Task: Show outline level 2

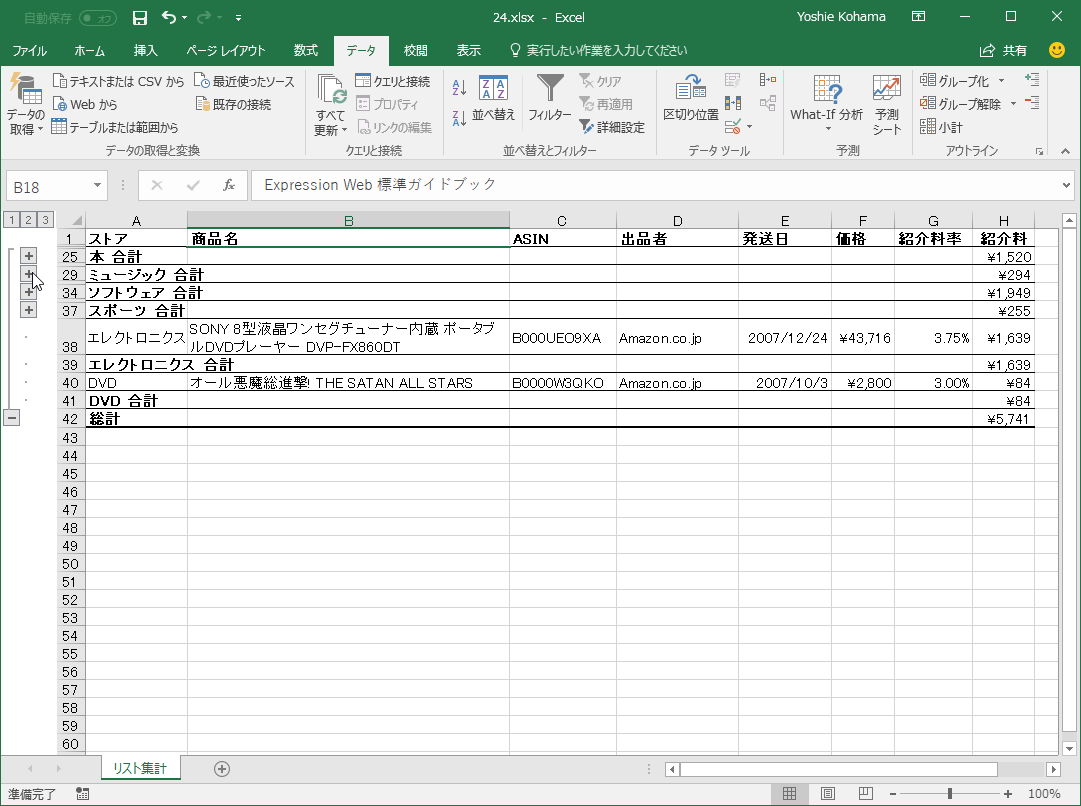Action: (28, 220)
